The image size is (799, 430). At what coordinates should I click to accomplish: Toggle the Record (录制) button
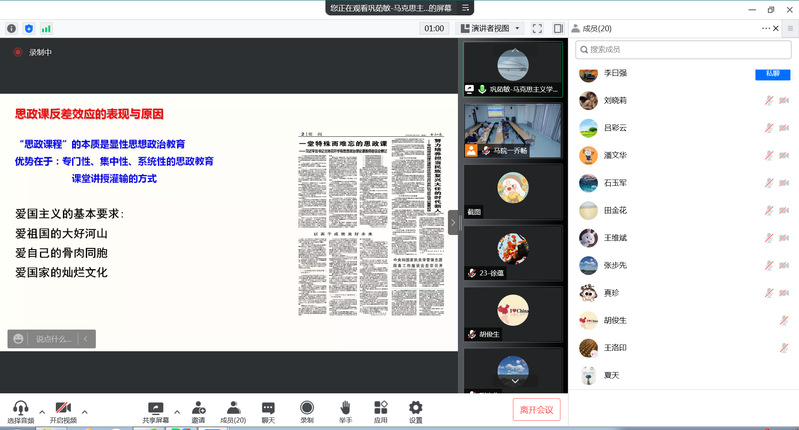(x=307, y=412)
